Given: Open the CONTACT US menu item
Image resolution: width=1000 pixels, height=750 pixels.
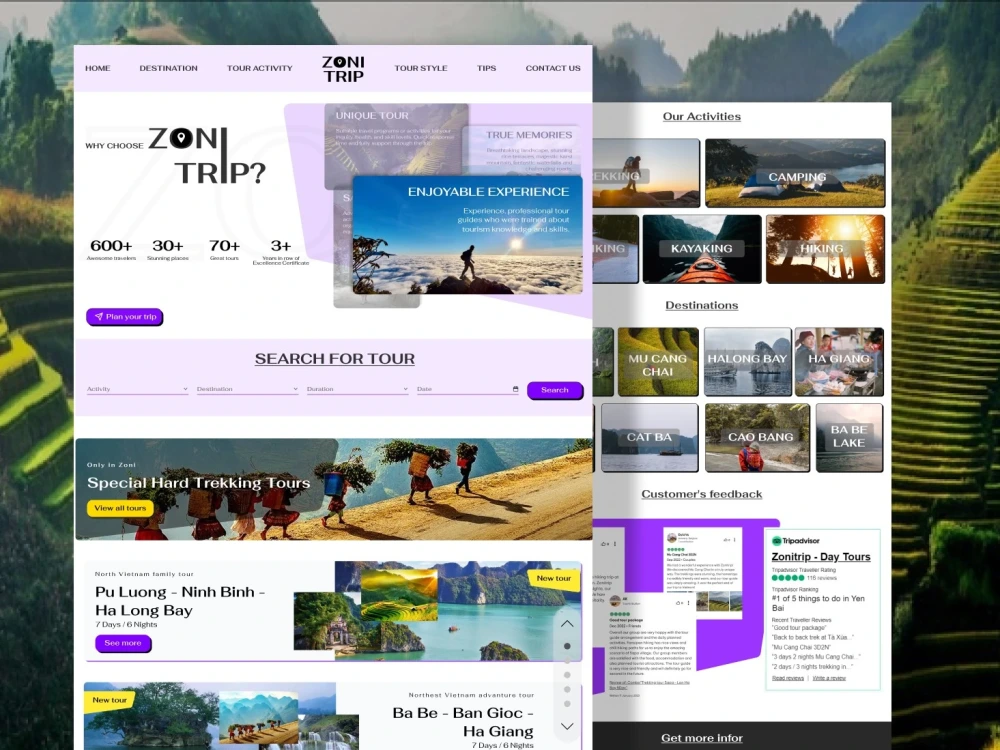Looking at the screenshot, I should tap(553, 68).
